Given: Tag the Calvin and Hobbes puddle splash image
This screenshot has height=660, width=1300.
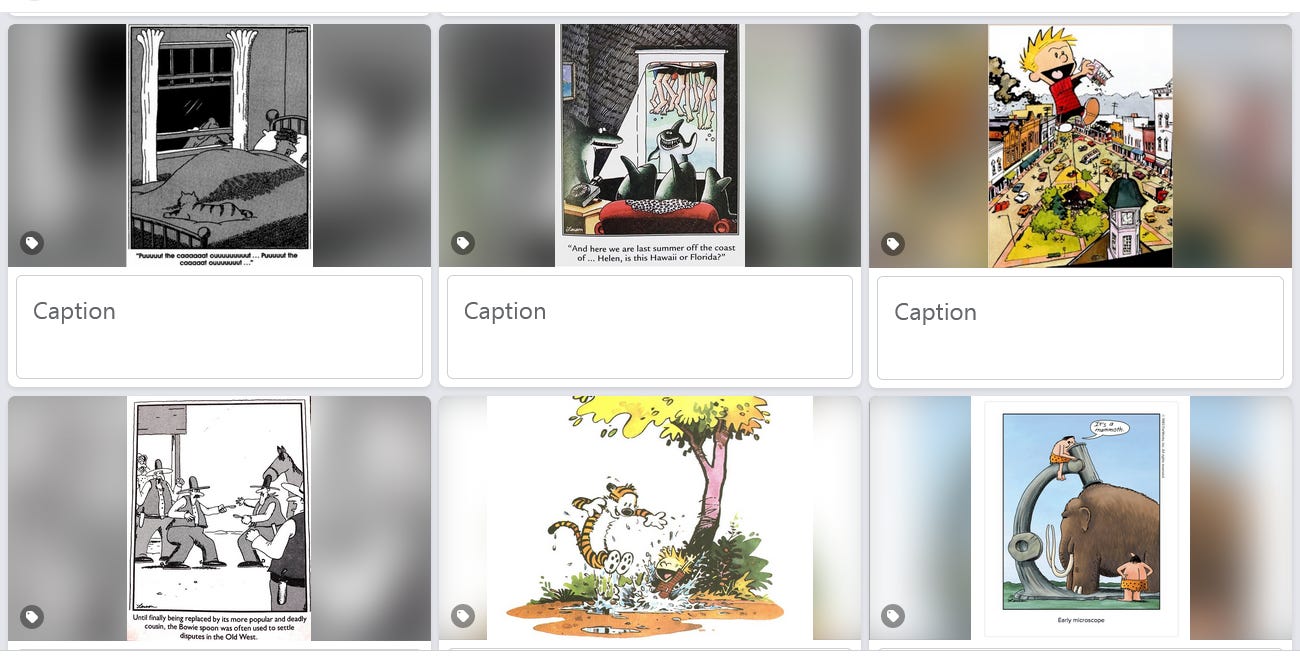Looking at the screenshot, I should (463, 616).
